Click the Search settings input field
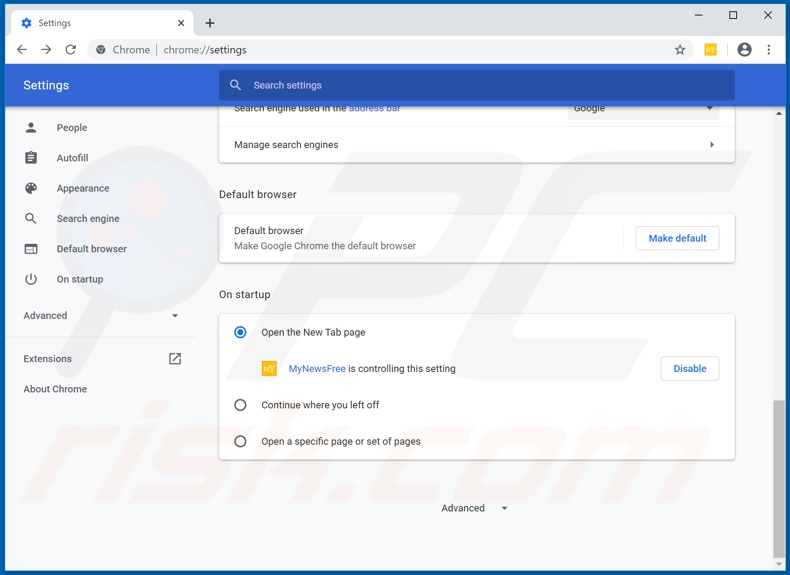790x575 pixels. click(x=480, y=85)
